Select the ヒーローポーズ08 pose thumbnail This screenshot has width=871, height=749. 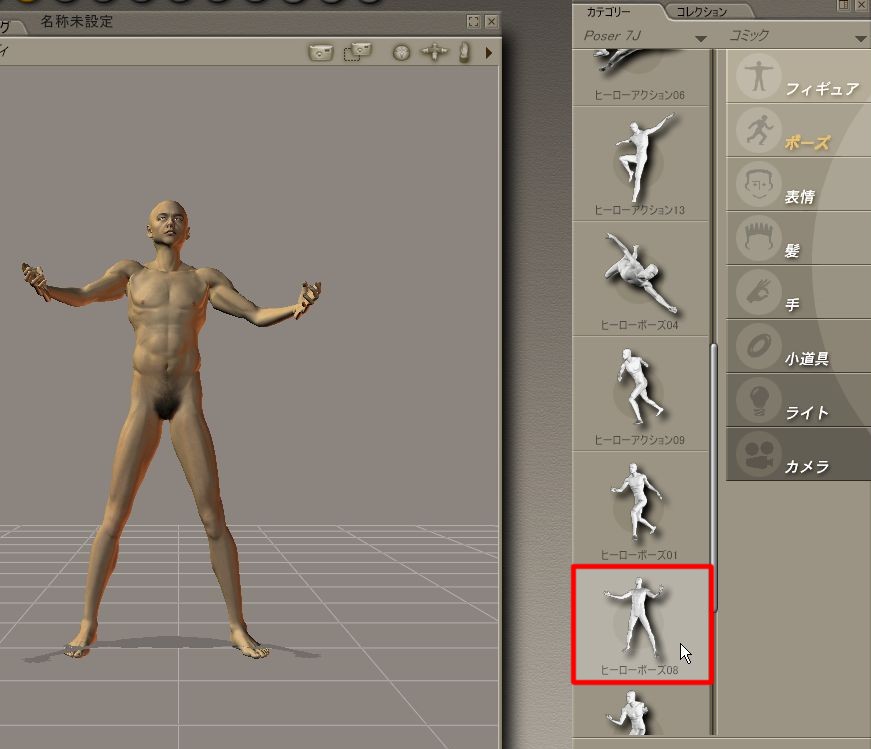coord(642,625)
